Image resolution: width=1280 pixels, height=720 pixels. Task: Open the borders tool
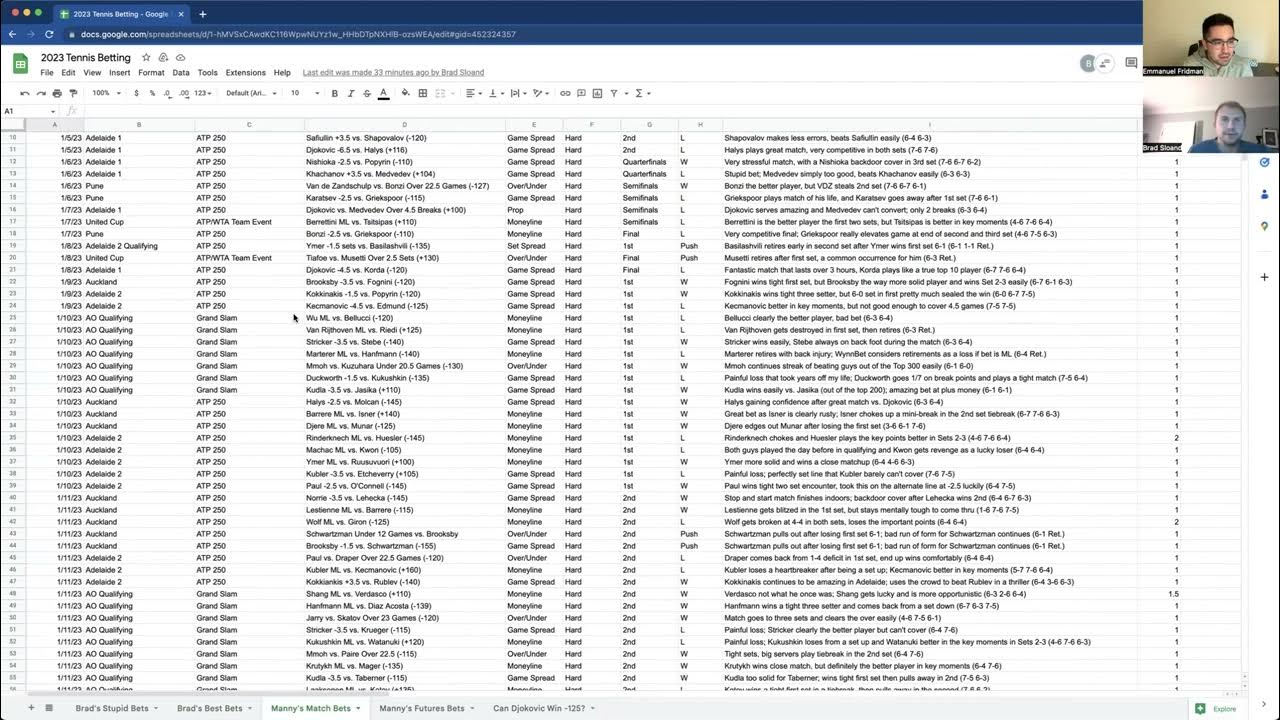click(x=423, y=93)
